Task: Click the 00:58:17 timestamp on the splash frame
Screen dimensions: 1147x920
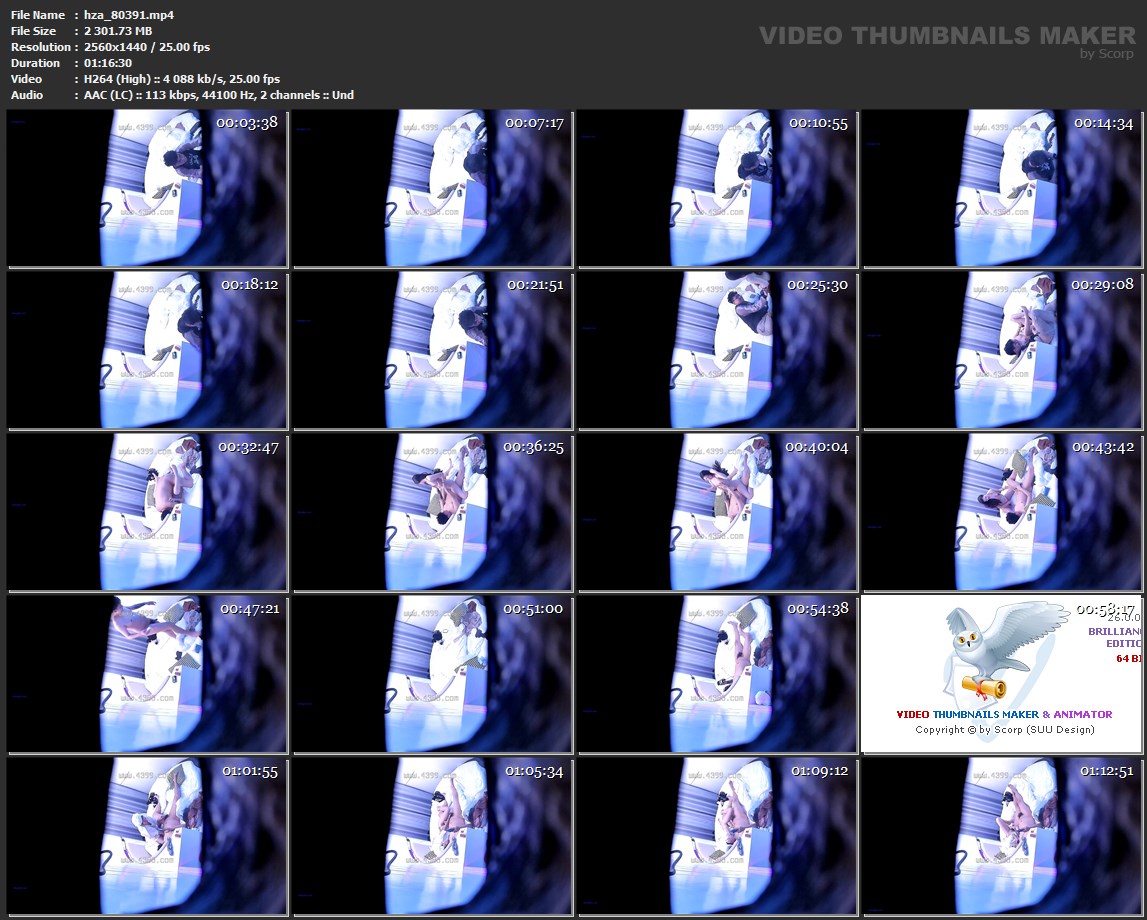Action: pos(1104,608)
